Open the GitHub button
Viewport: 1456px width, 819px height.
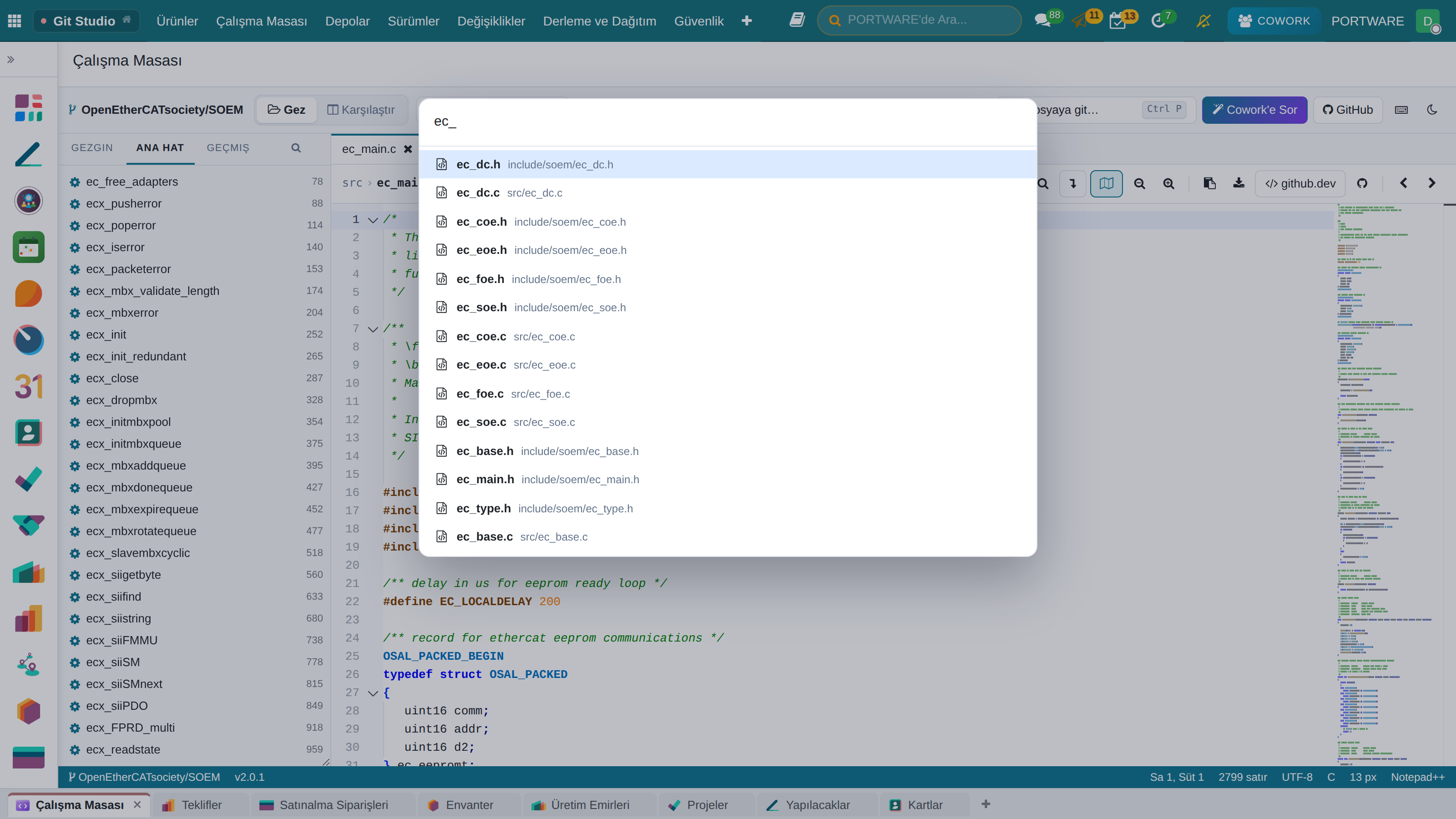pyautogui.click(x=1347, y=110)
